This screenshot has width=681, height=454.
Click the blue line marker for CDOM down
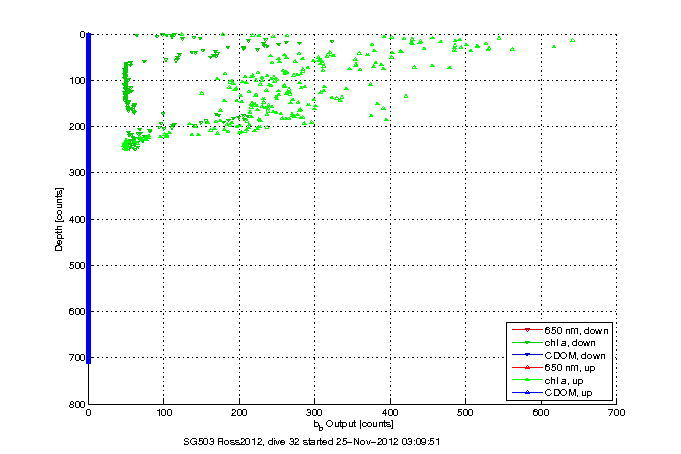click(x=527, y=355)
